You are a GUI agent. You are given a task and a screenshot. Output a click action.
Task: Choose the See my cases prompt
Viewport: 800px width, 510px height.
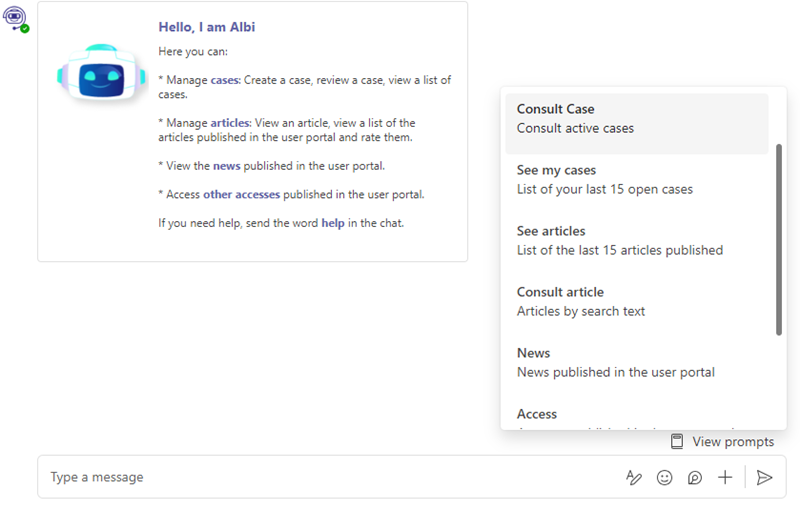[636, 180]
